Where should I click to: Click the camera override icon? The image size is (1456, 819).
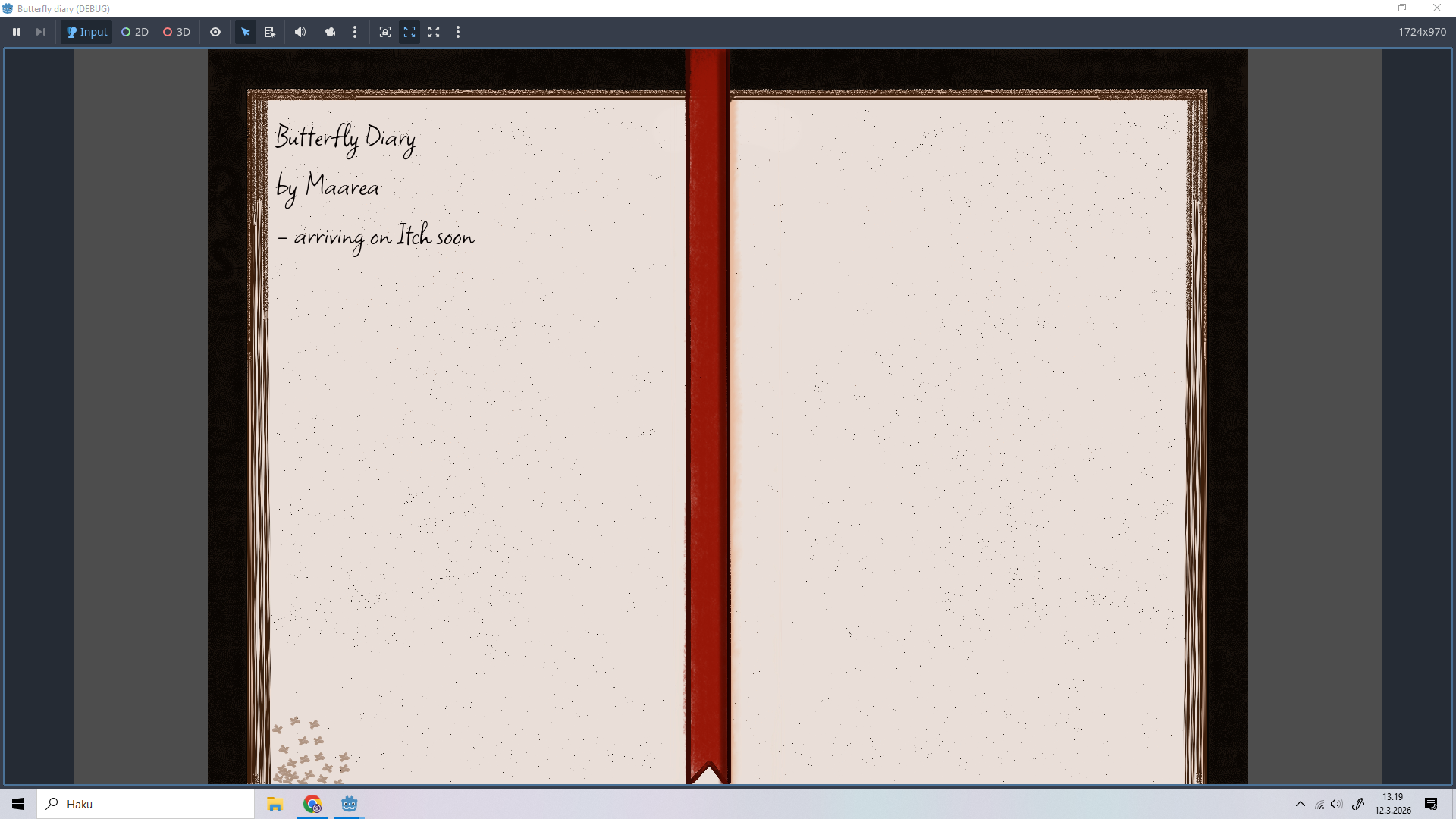coord(330,32)
